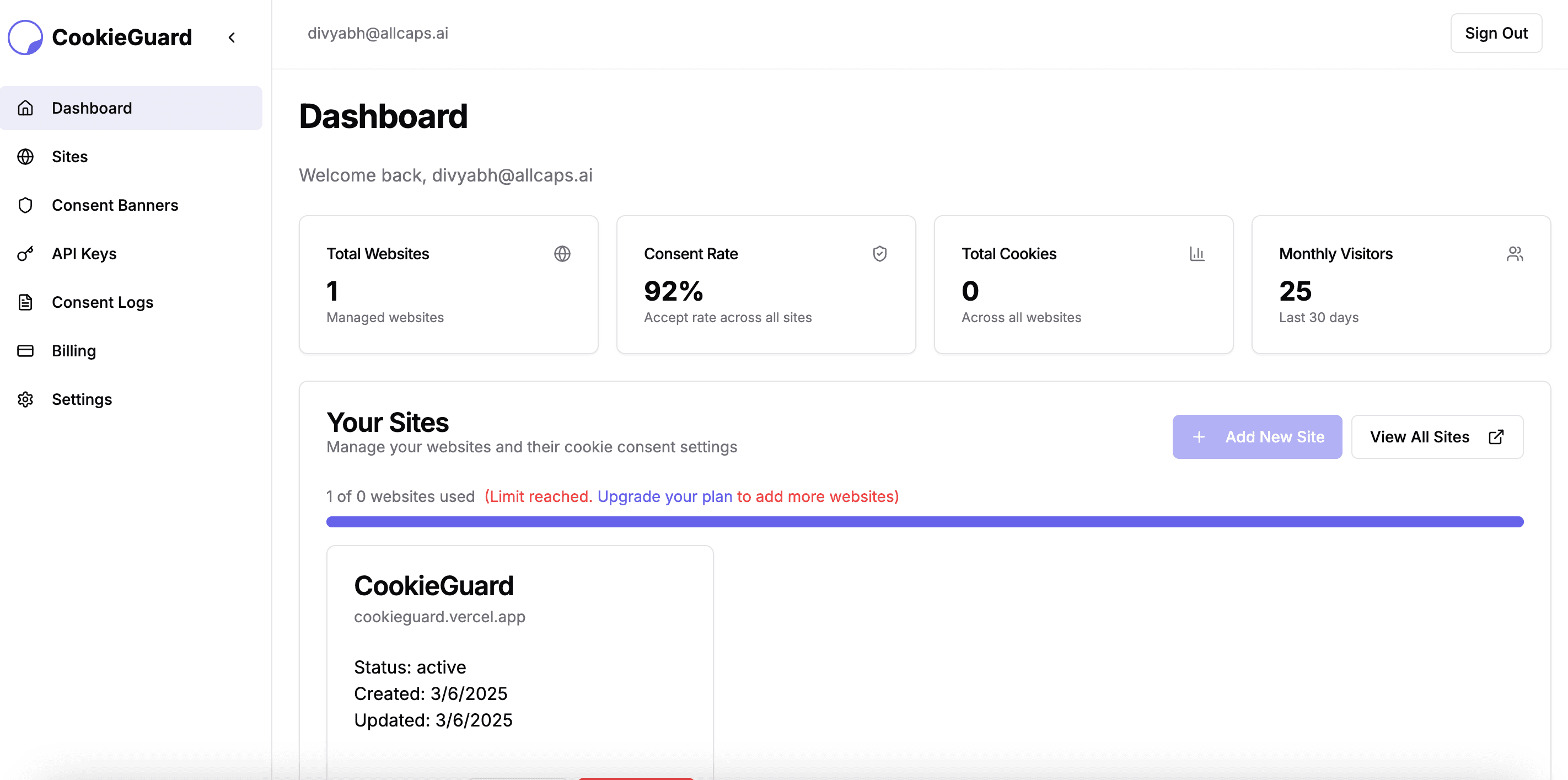Click the Settings gear icon
The width and height of the screenshot is (1568, 780).
(25, 399)
